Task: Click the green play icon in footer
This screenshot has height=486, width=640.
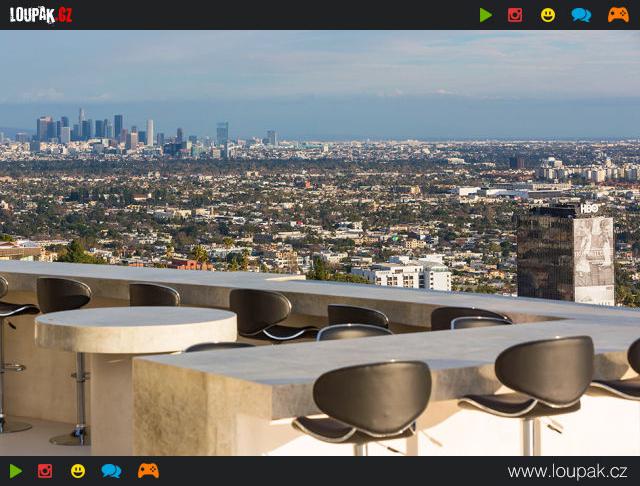Action: pos(16,471)
